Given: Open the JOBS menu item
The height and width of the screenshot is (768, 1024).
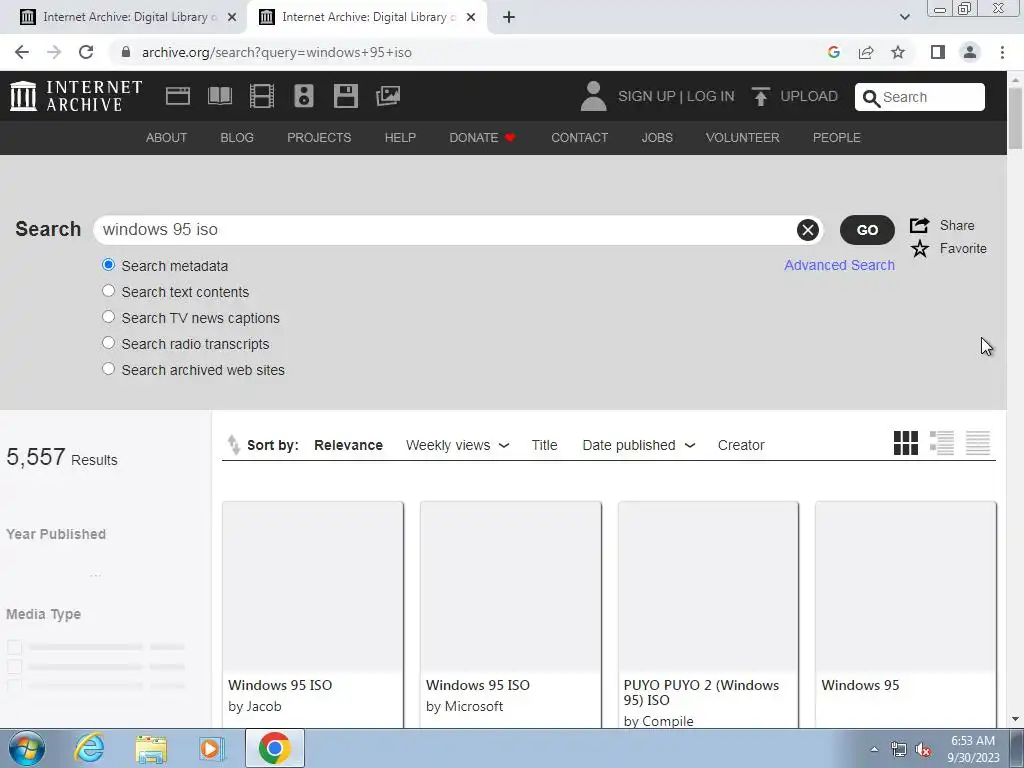Looking at the screenshot, I should coord(657,138).
